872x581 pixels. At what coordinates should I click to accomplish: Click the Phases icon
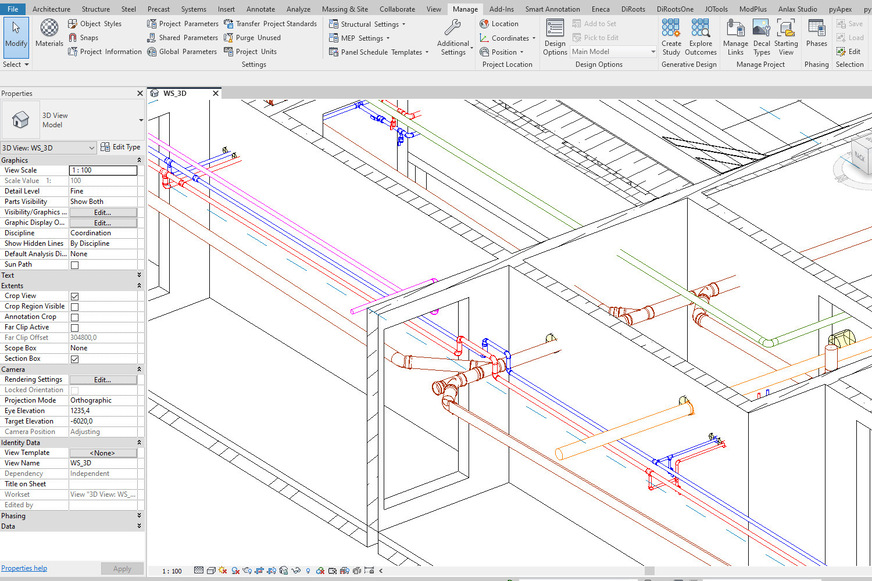(x=816, y=33)
